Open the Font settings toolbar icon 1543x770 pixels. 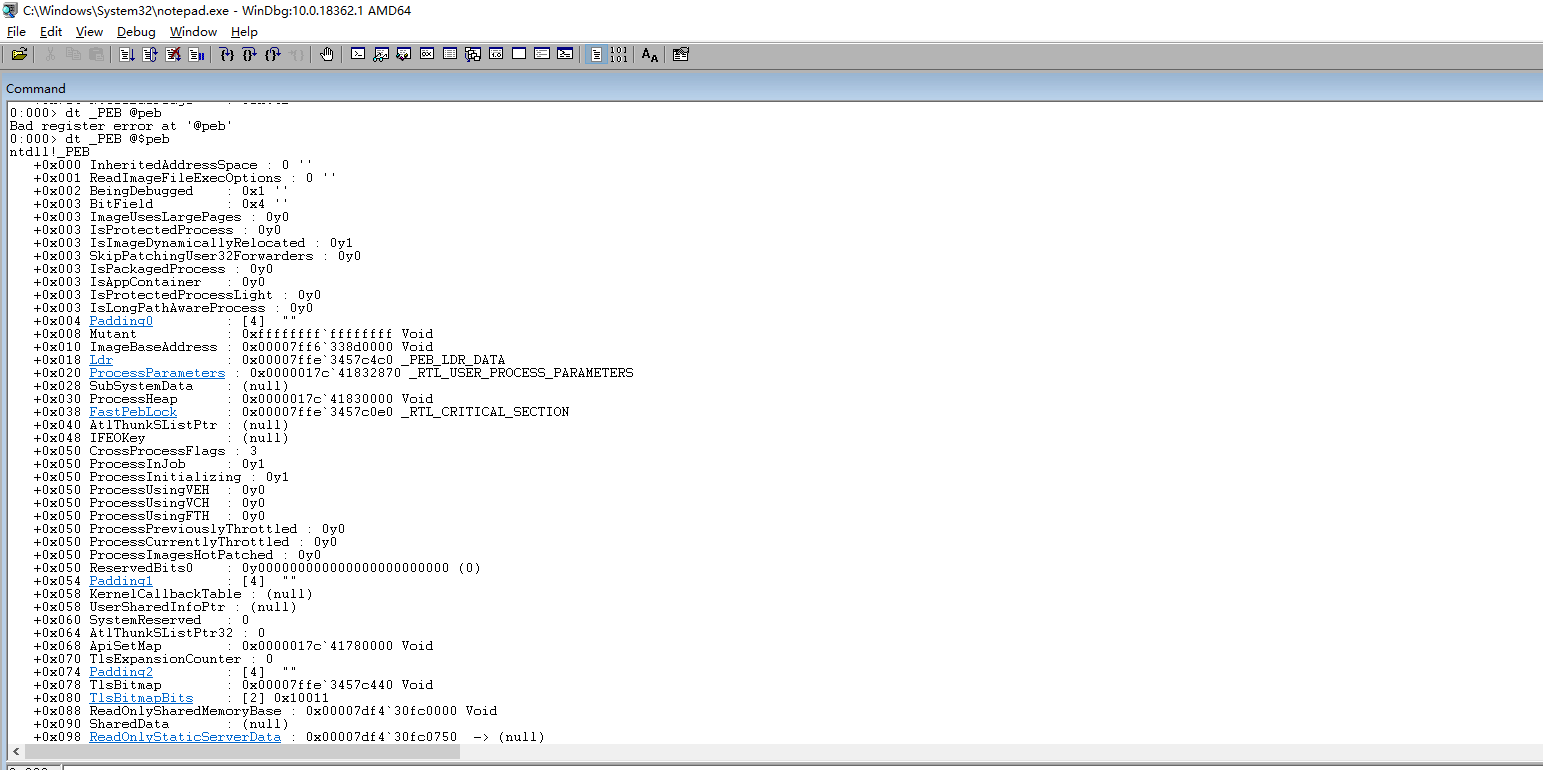(x=650, y=54)
